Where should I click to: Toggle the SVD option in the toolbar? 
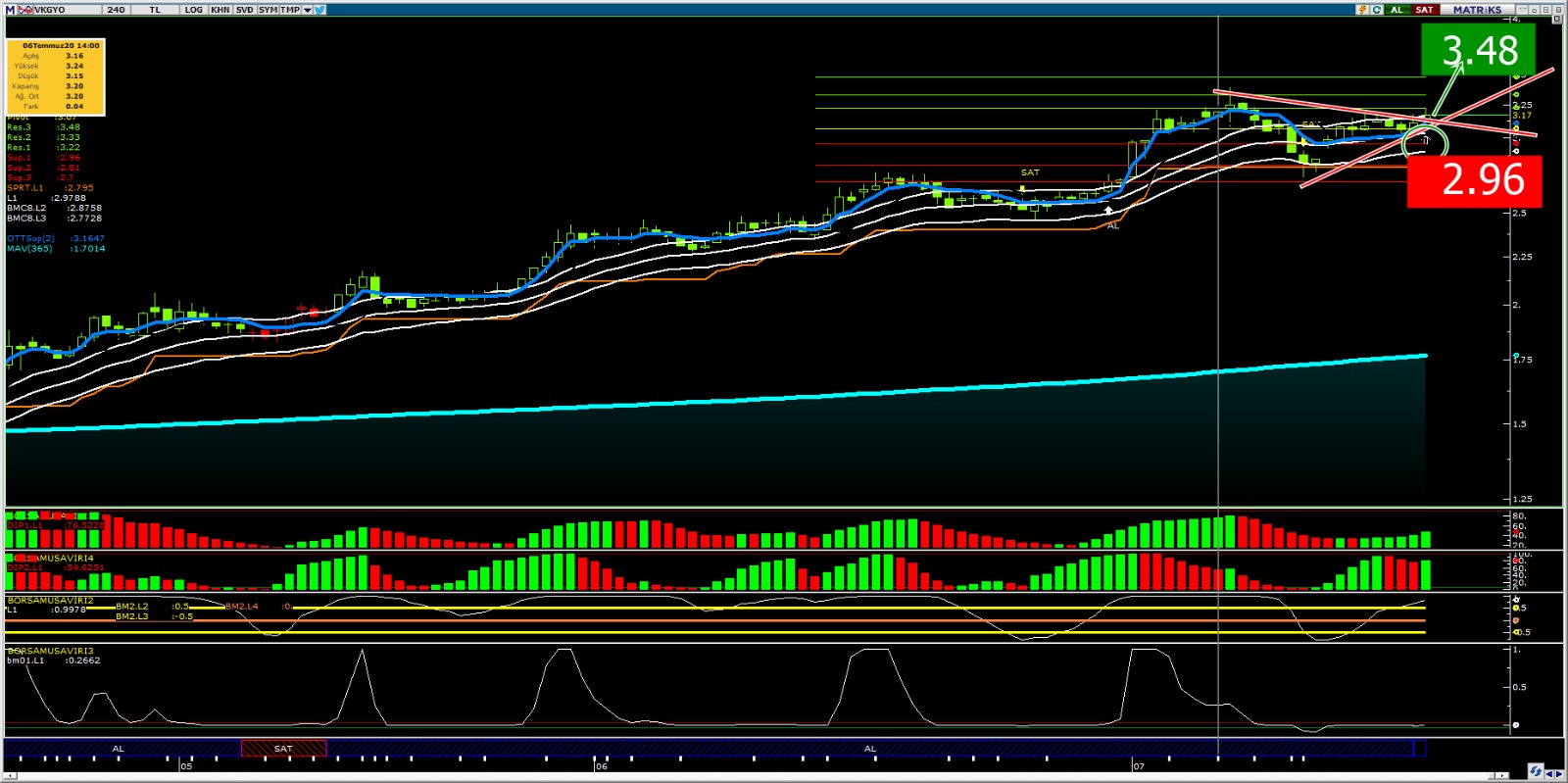click(244, 10)
